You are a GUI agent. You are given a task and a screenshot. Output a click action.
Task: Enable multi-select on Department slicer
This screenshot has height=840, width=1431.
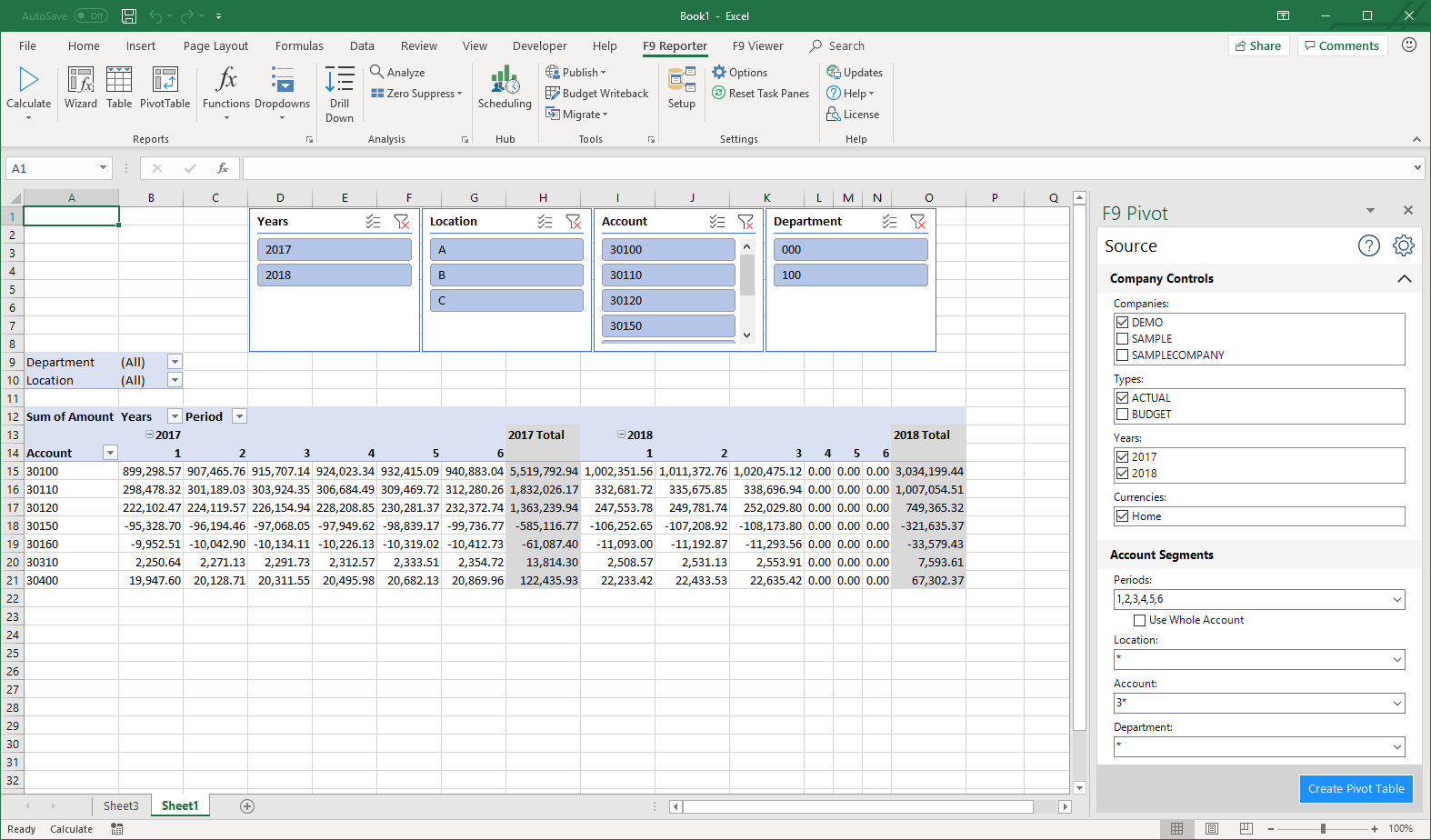[x=889, y=222]
